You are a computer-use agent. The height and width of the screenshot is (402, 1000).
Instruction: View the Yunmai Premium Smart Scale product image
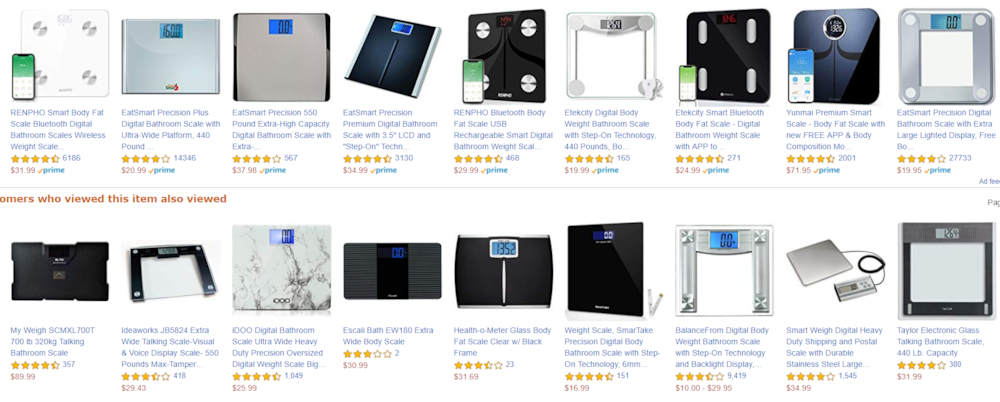coord(835,56)
